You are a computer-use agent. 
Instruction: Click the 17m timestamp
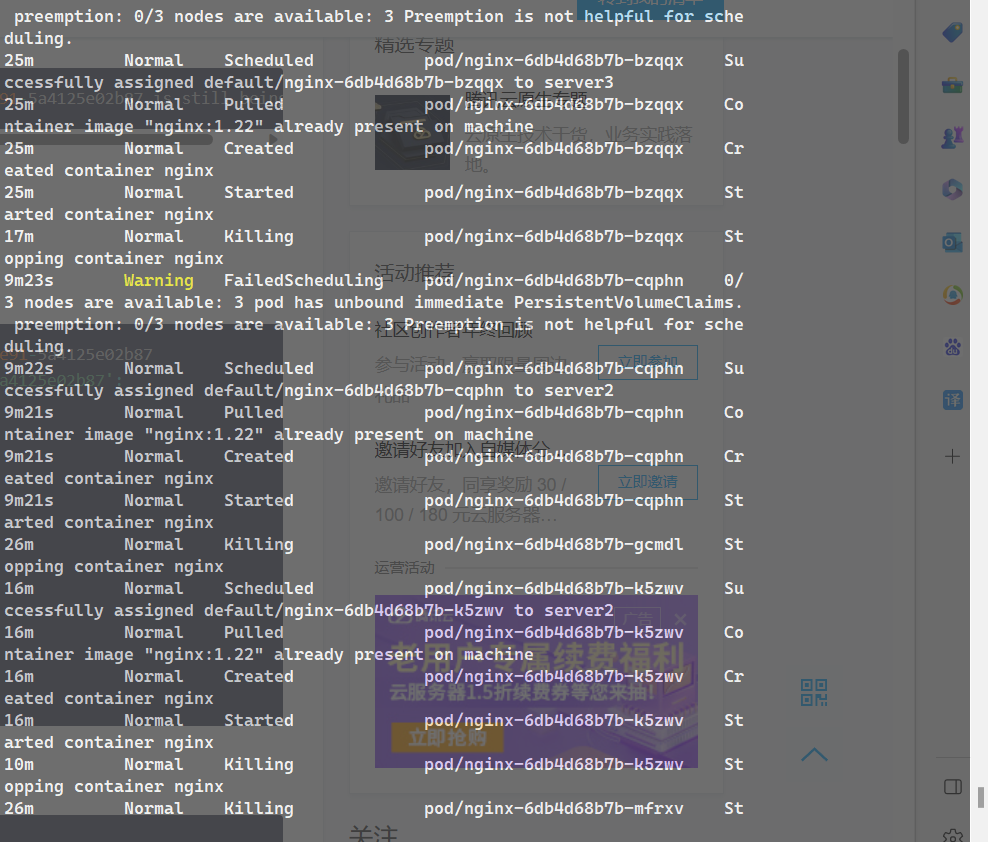point(19,236)
